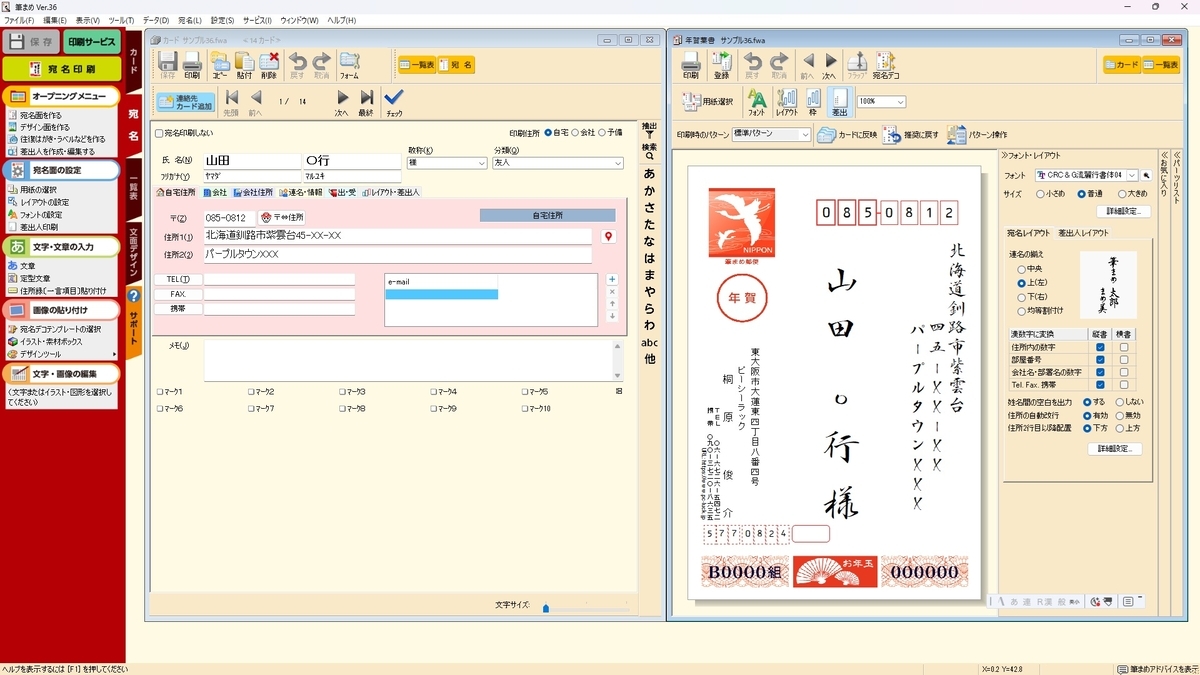Go to the last card with 最終 icon
1200x675 pixels.
click(366, 101)
